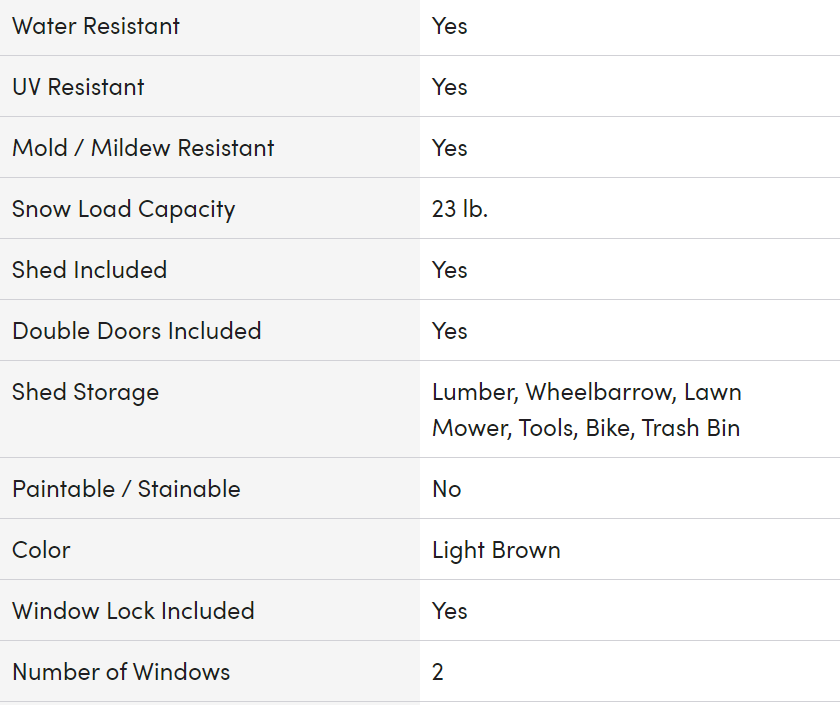Select the Window Lock Included label
Image resolution: width=840 pixels, height=705 pixels.
(133, 611)
